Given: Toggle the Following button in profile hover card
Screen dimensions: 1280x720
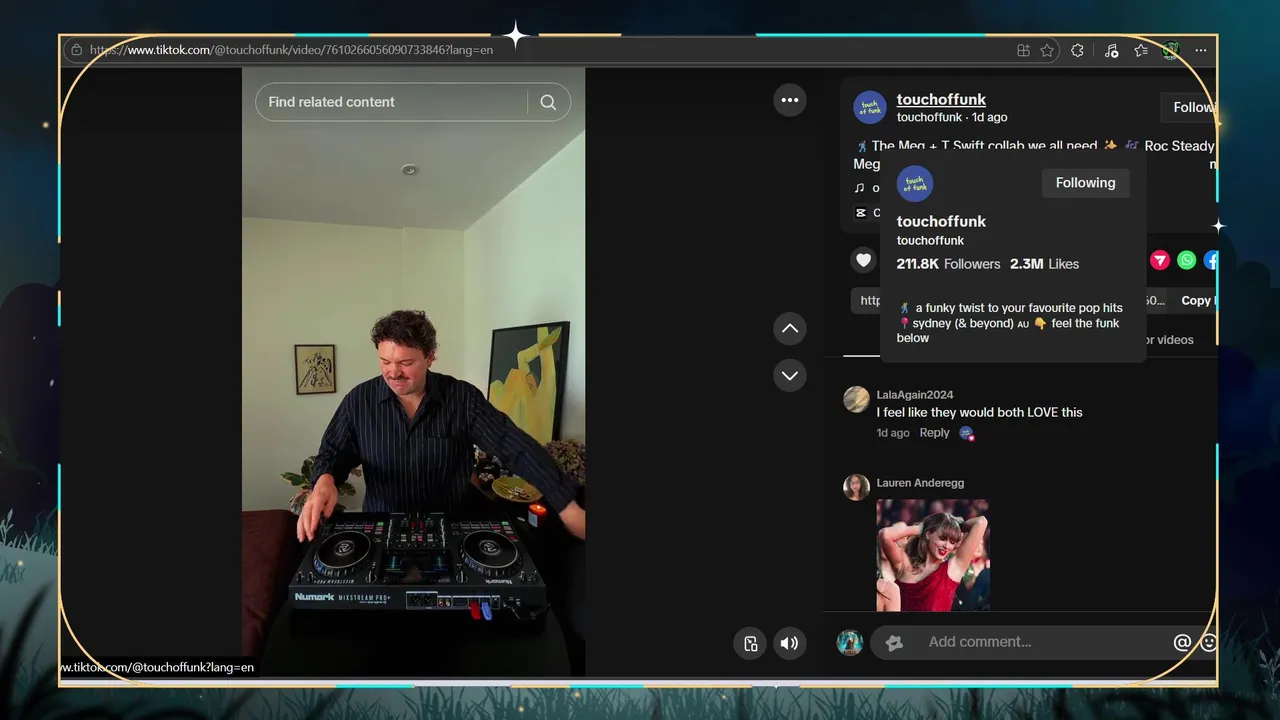Looking at the screenshot, I should click(1085, 183).
